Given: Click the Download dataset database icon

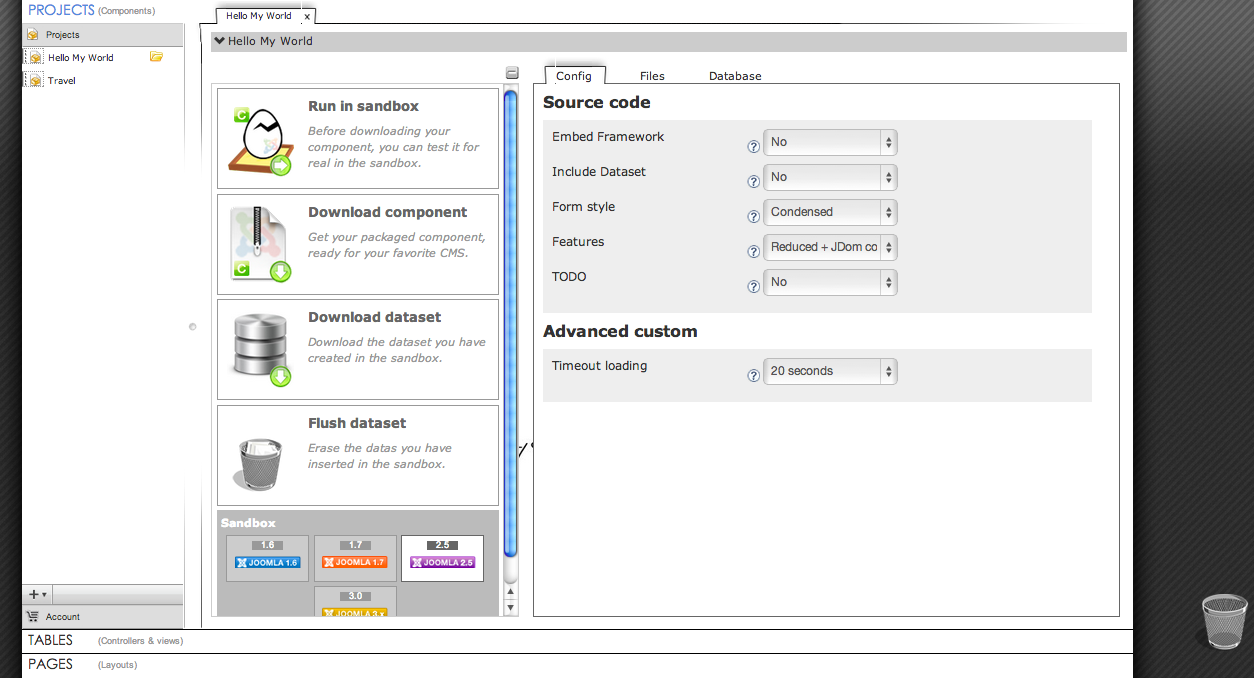Looking at the screenshot, I should (x=260, y=349).
